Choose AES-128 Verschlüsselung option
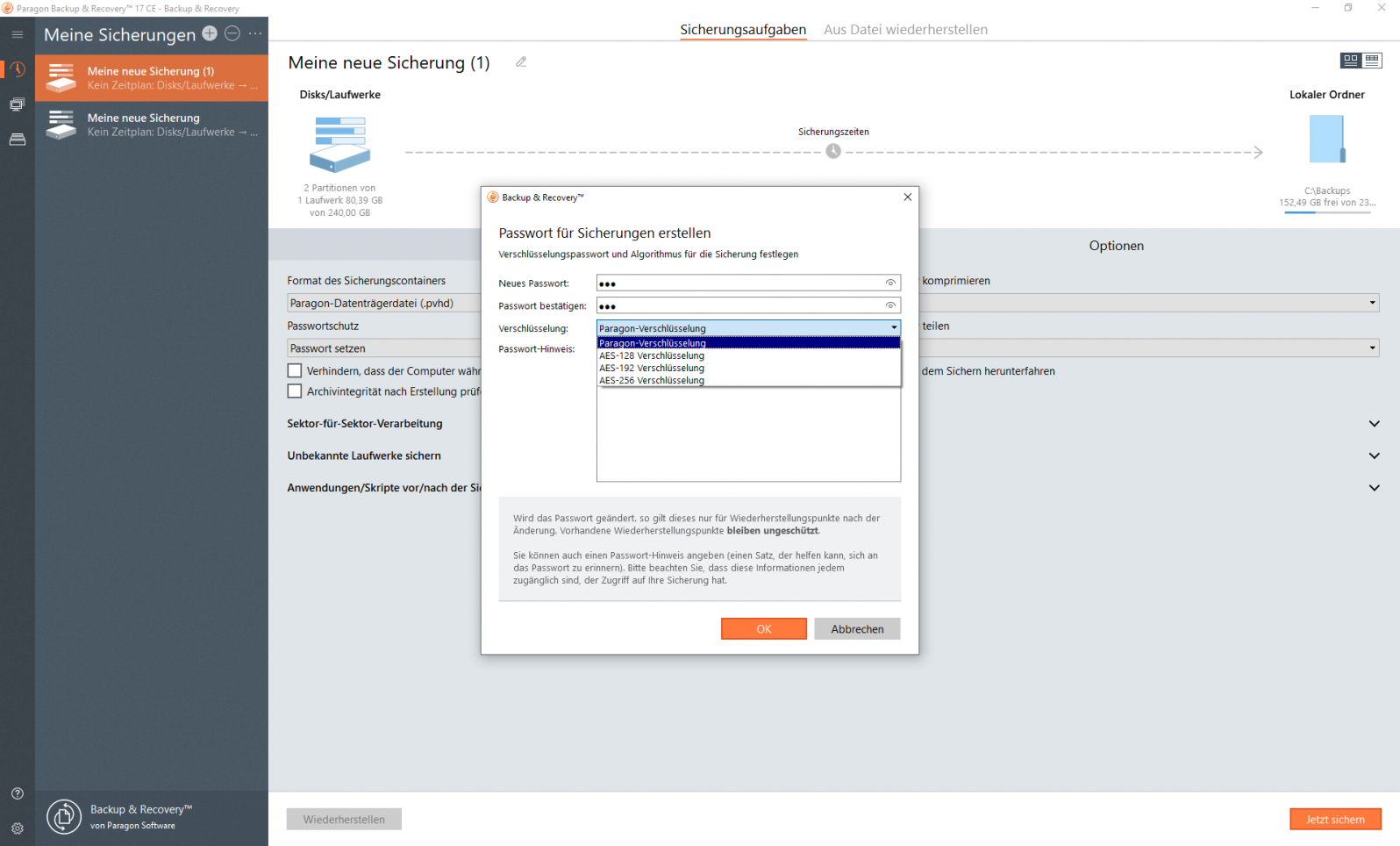The width and height of the screenshot is (1400, 846). (652, 356)
